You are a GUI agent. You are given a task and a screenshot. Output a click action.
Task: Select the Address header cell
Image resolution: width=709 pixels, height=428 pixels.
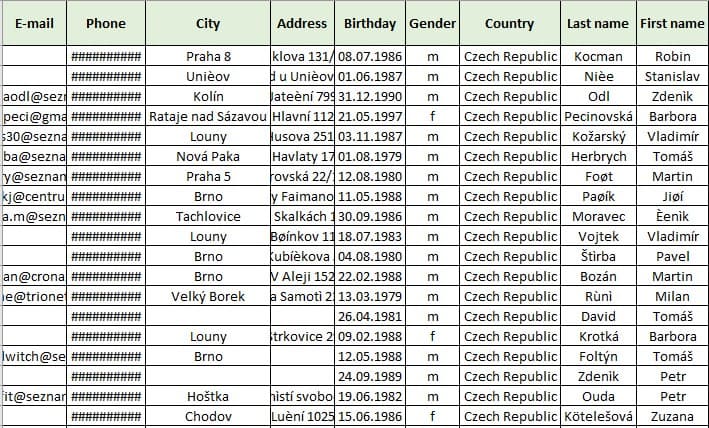[302, 23]
